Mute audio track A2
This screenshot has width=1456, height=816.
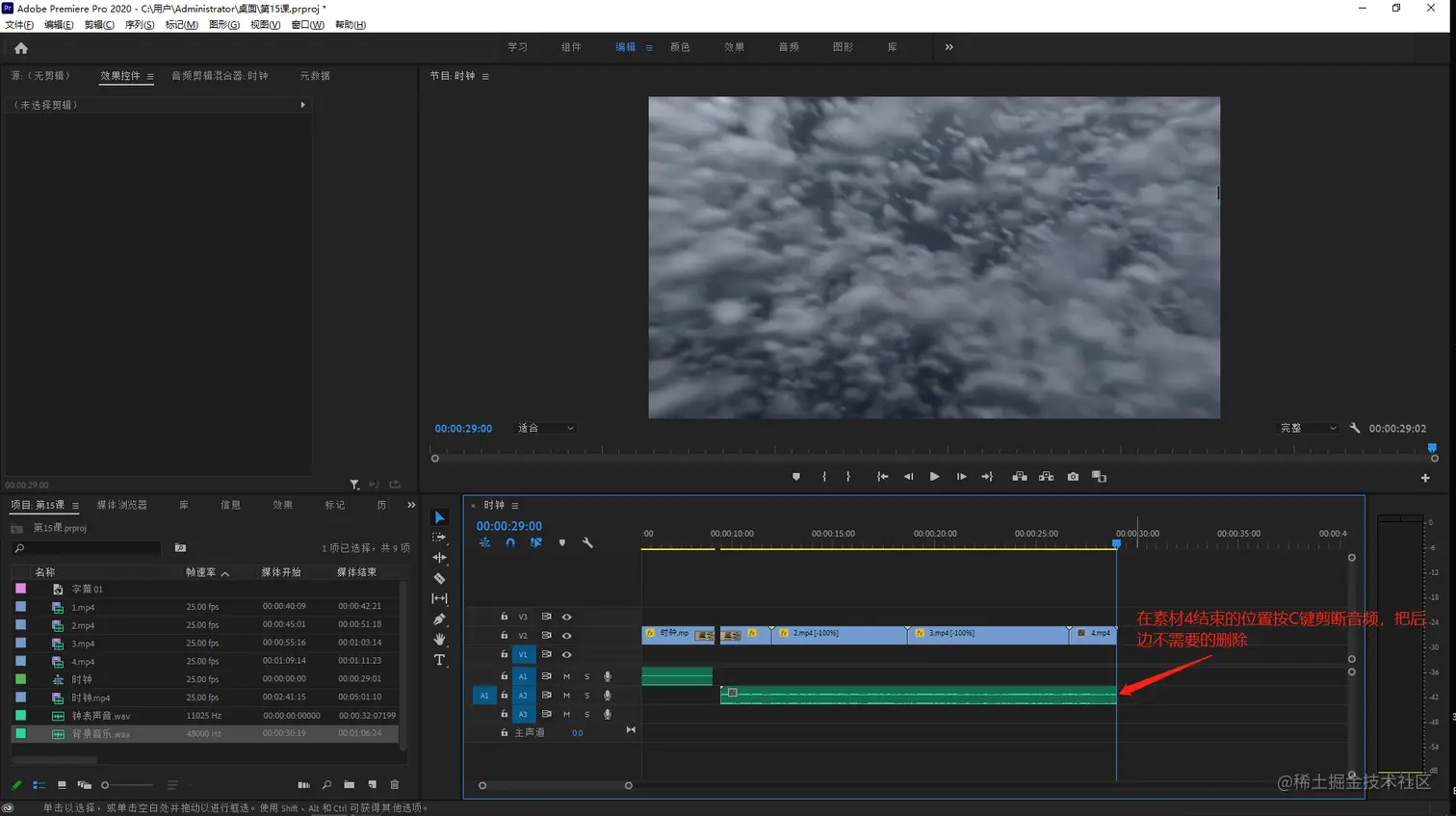[x=566, y=696]
